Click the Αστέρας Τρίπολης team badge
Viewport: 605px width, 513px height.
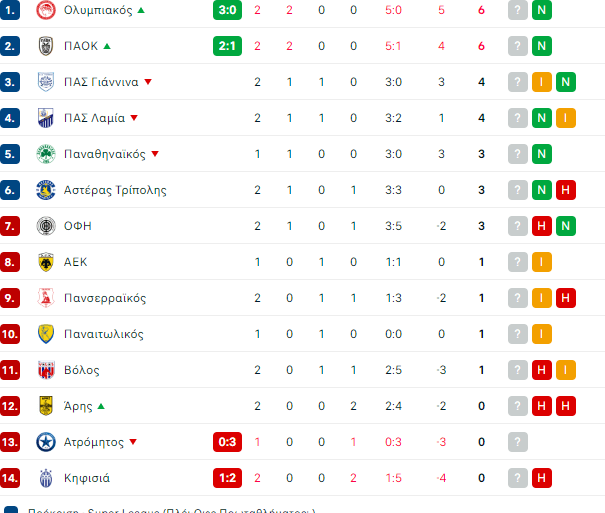(45, 190)
